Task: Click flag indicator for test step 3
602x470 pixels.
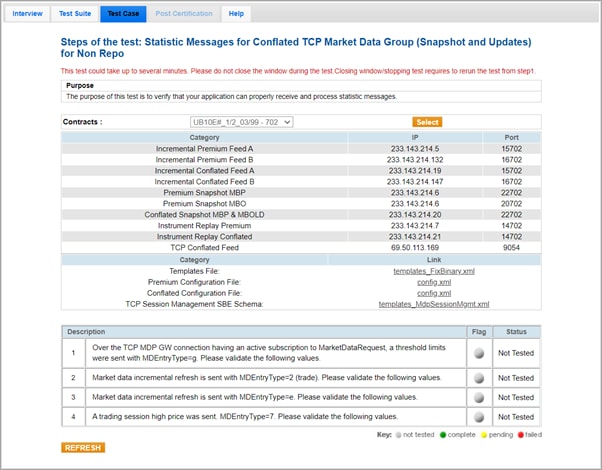Action: 479,397
